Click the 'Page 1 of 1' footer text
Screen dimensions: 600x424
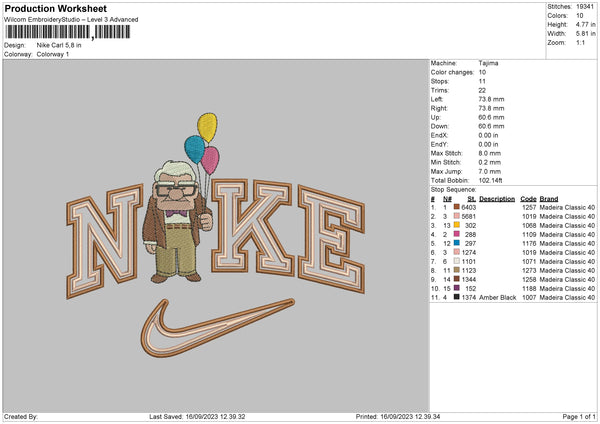[x=579, y=416]
